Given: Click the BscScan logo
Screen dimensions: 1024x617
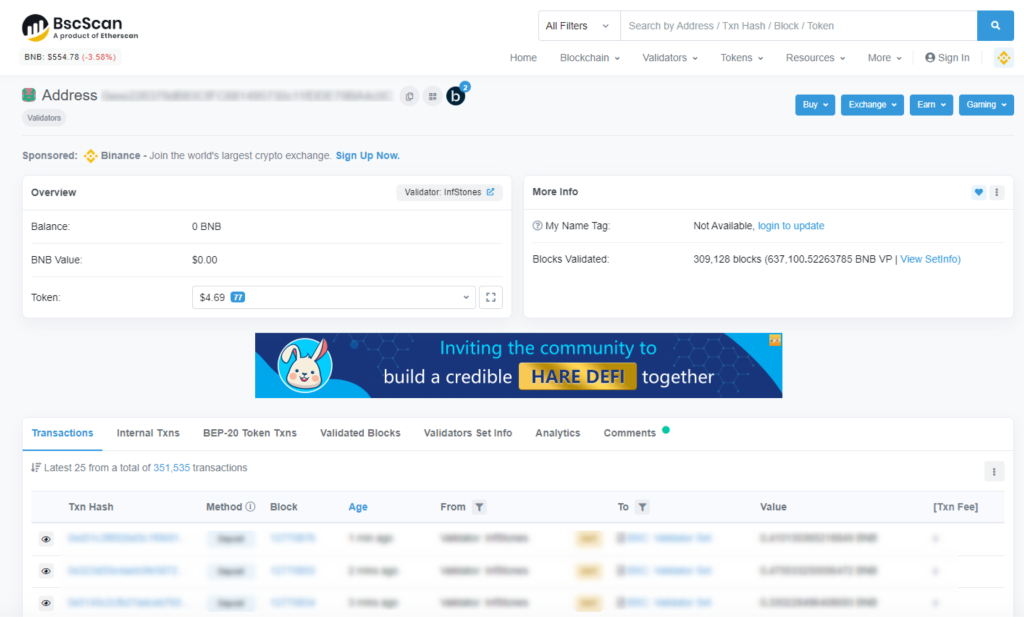Looking at the screenshot, I should pyautogui.click(x=80, y=27).
